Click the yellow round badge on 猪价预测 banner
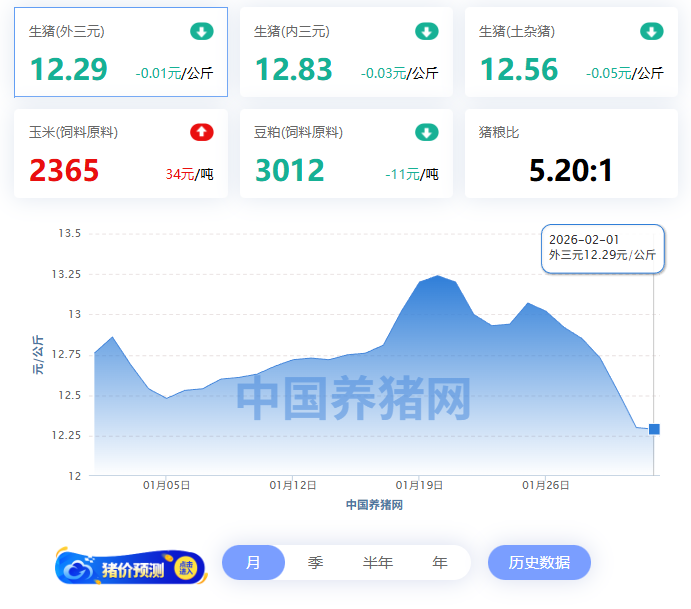 coord(186,568)
